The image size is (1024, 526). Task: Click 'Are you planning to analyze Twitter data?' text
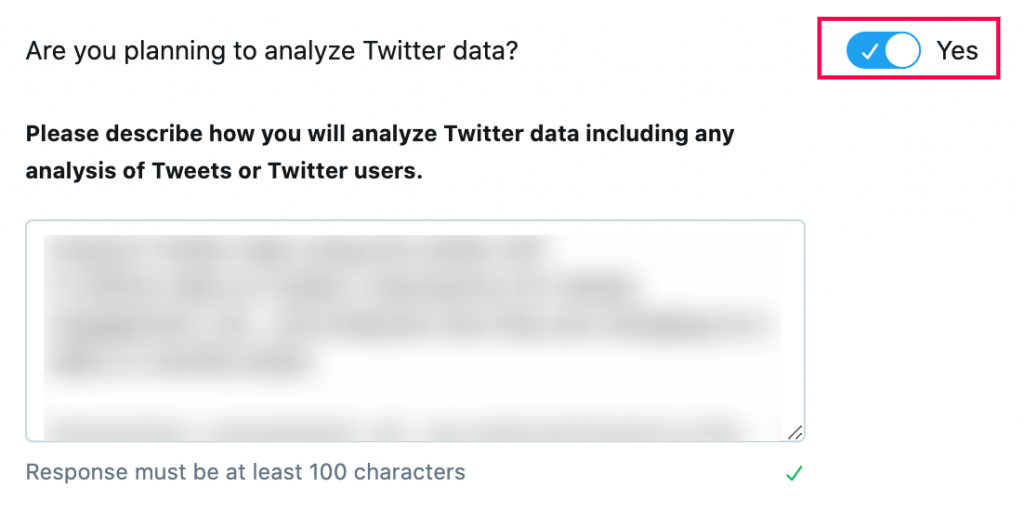(x=272, y=51)
